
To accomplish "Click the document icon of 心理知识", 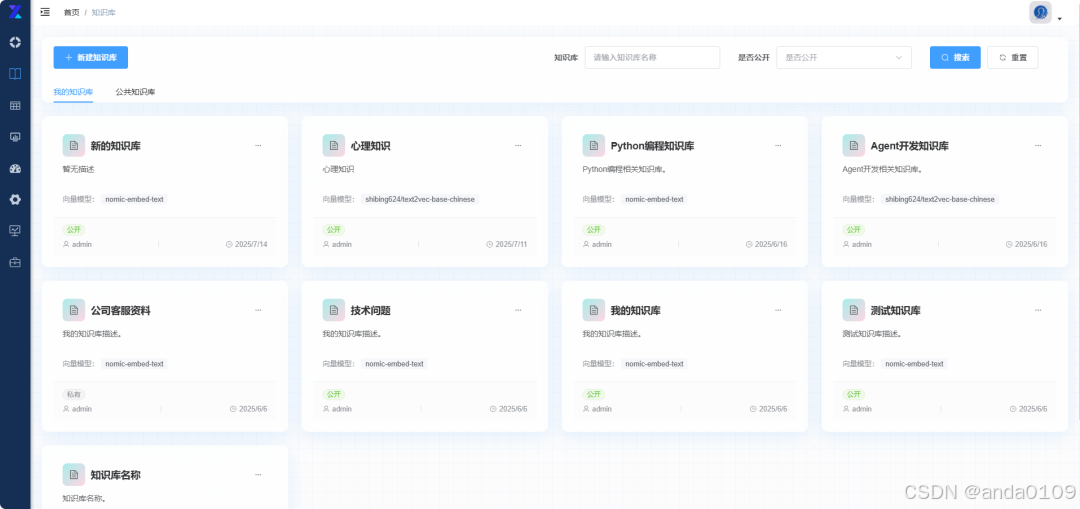I will click(333, 145).
